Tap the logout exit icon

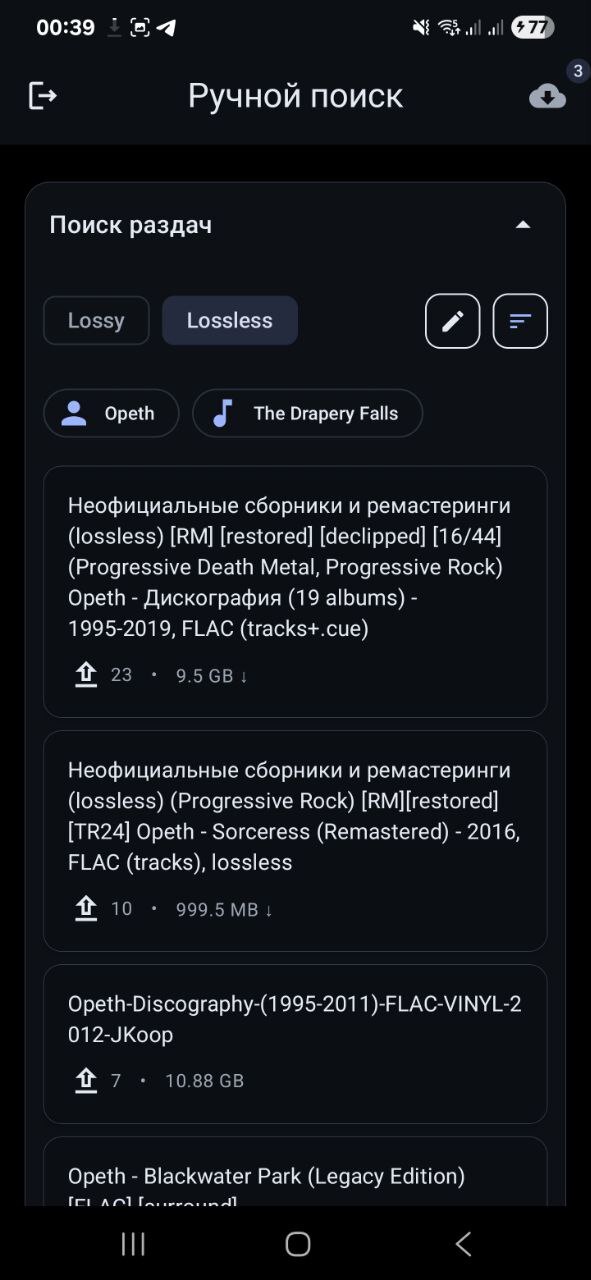coord(42,96)
